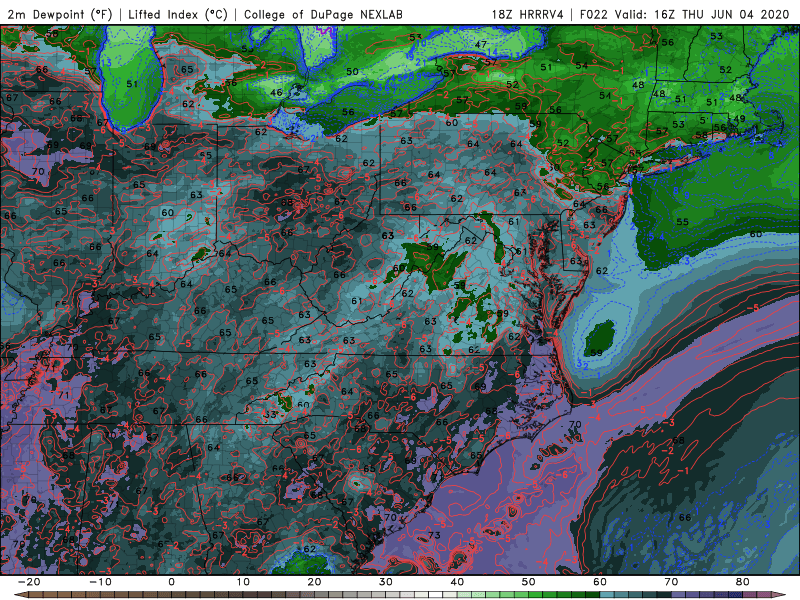This screenshot has width=800, height=600.
Task: Click the 73 dewpoint value off the Carolina coast
Action: click(x=434, y=535)
